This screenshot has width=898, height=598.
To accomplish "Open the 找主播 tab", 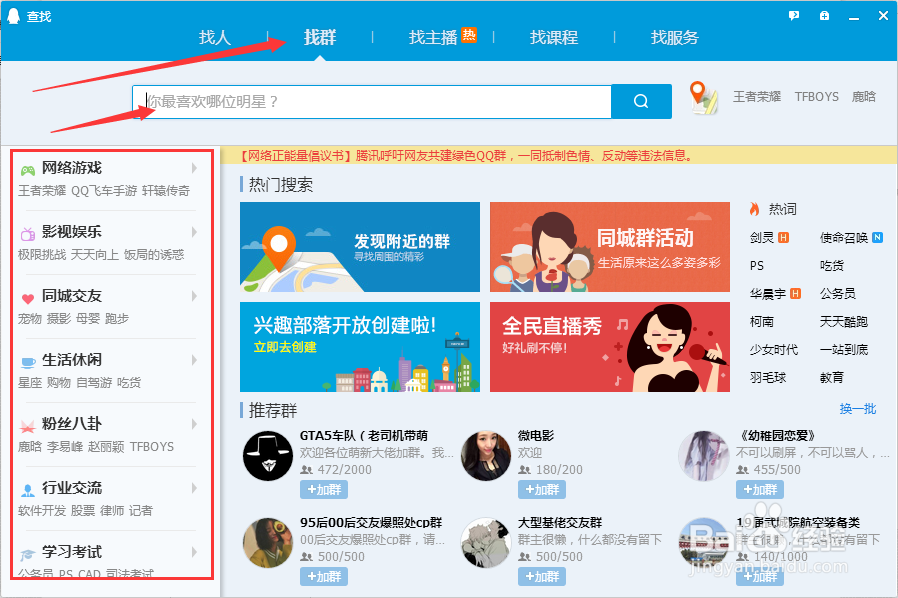I will [x=433, y=38].
